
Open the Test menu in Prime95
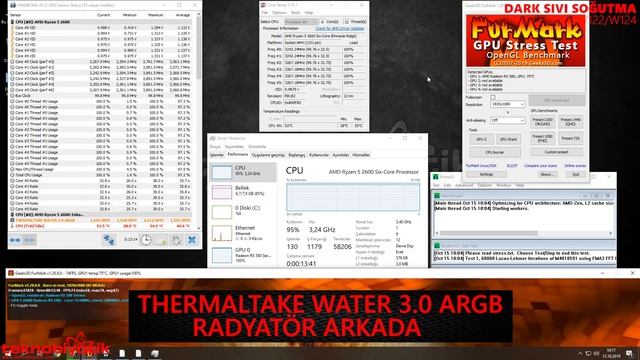coord(436,185)
